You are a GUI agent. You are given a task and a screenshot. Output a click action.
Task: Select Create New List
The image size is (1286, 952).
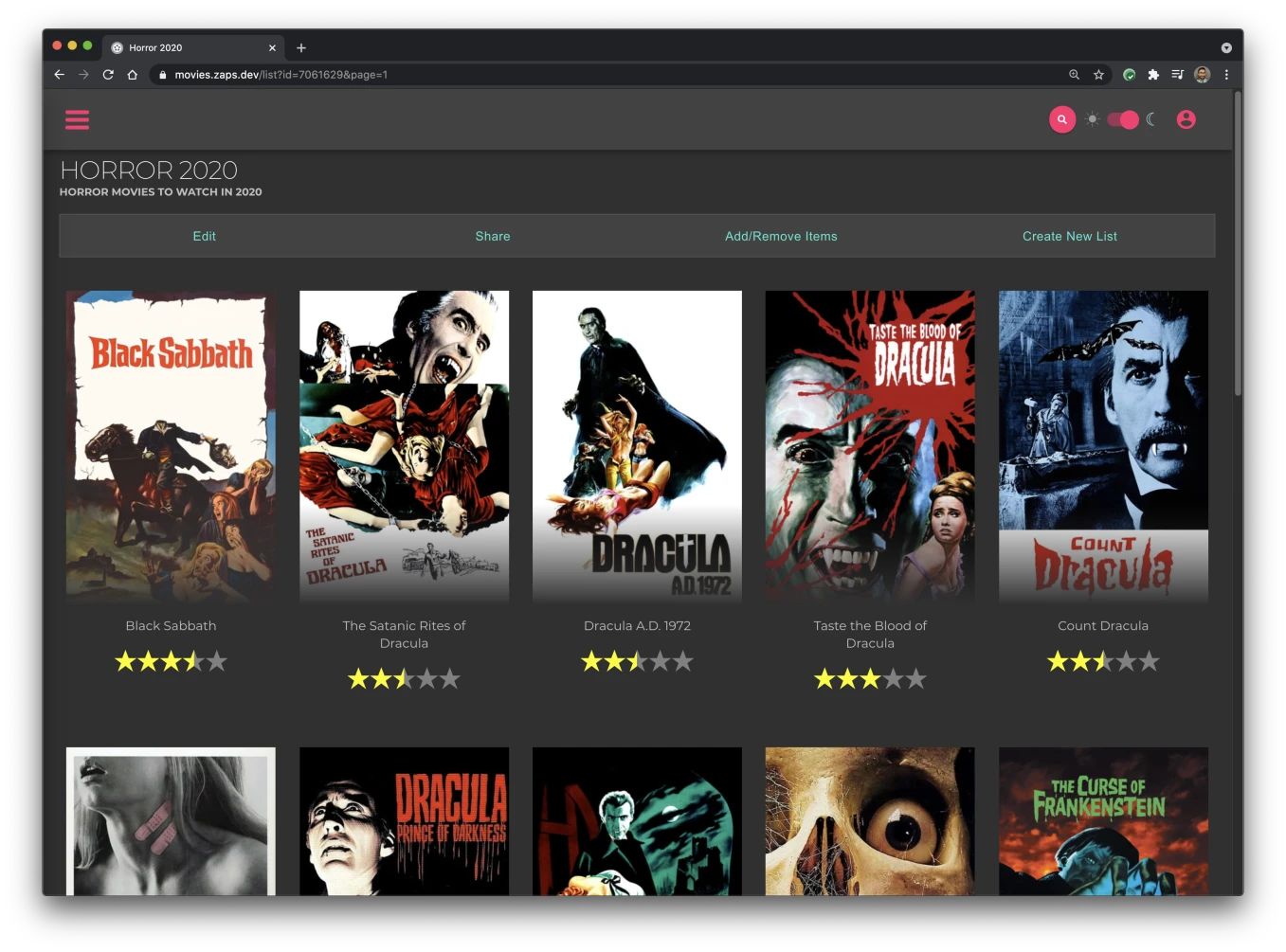tap(1070, 236)
